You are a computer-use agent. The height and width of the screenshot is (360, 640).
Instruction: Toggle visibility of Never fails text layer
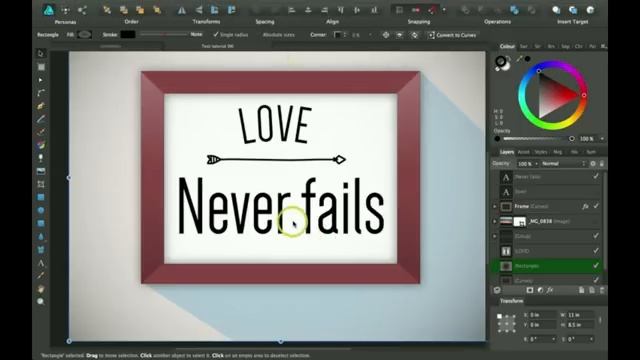pyautogui.click(x=596, y=176)
